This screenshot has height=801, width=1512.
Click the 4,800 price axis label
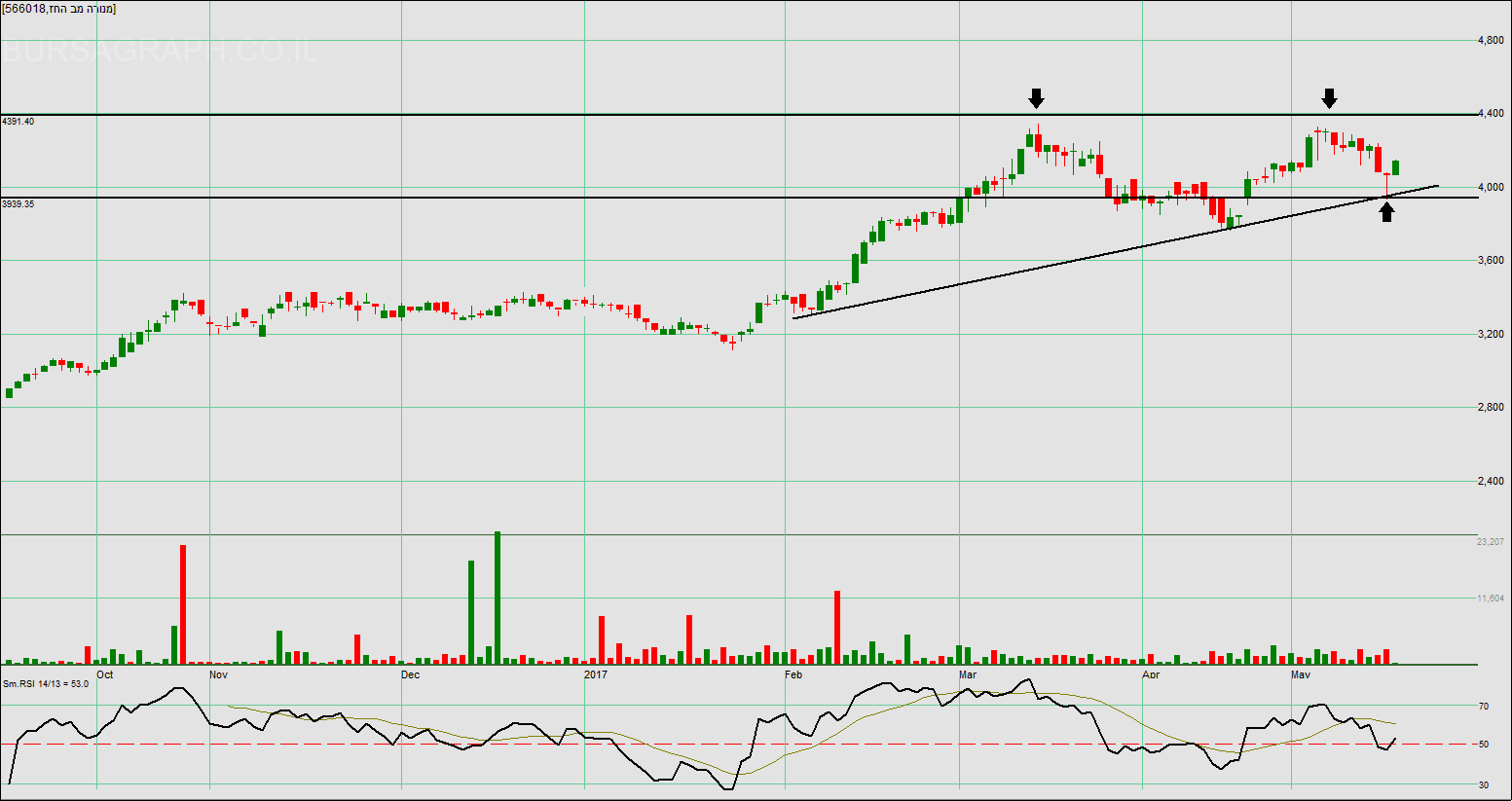point(1491,41)
